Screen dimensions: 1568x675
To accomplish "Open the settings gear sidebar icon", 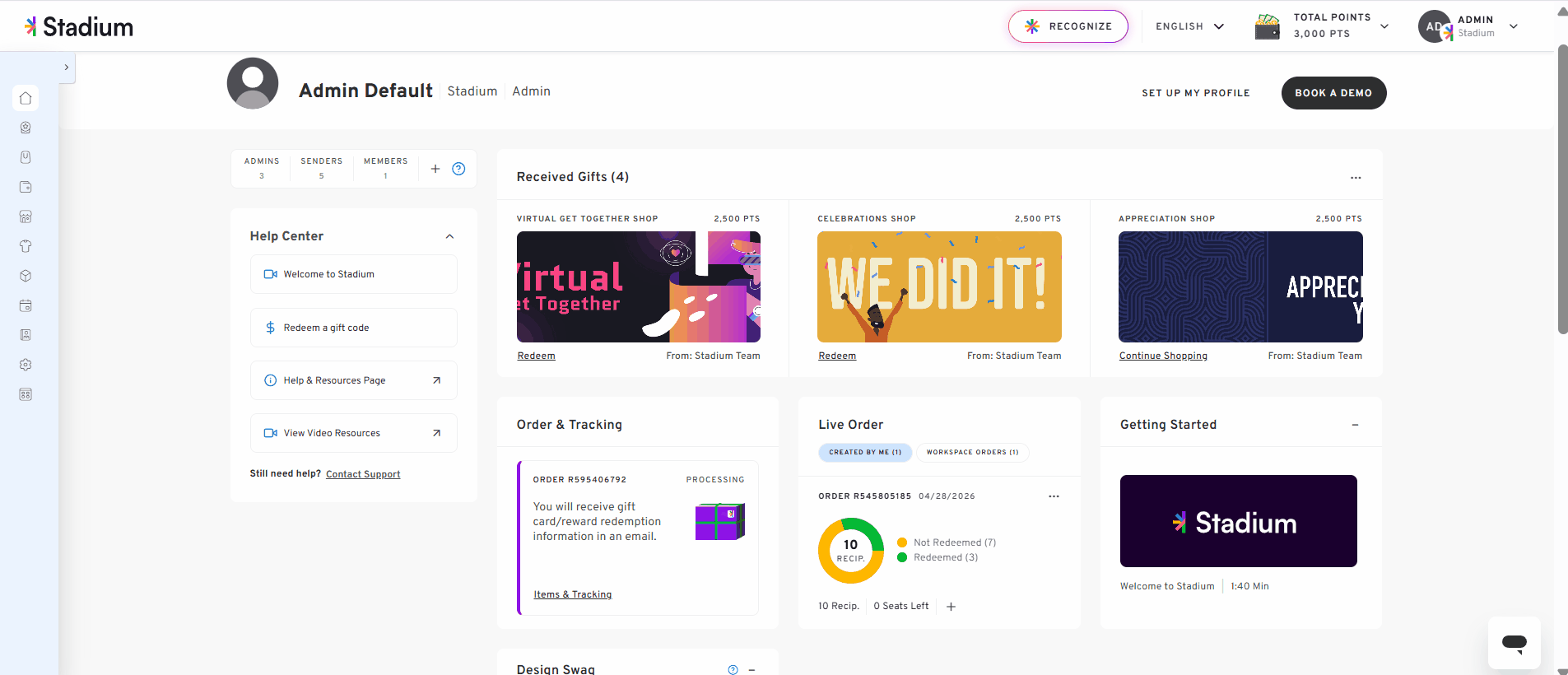I will 26,365.
